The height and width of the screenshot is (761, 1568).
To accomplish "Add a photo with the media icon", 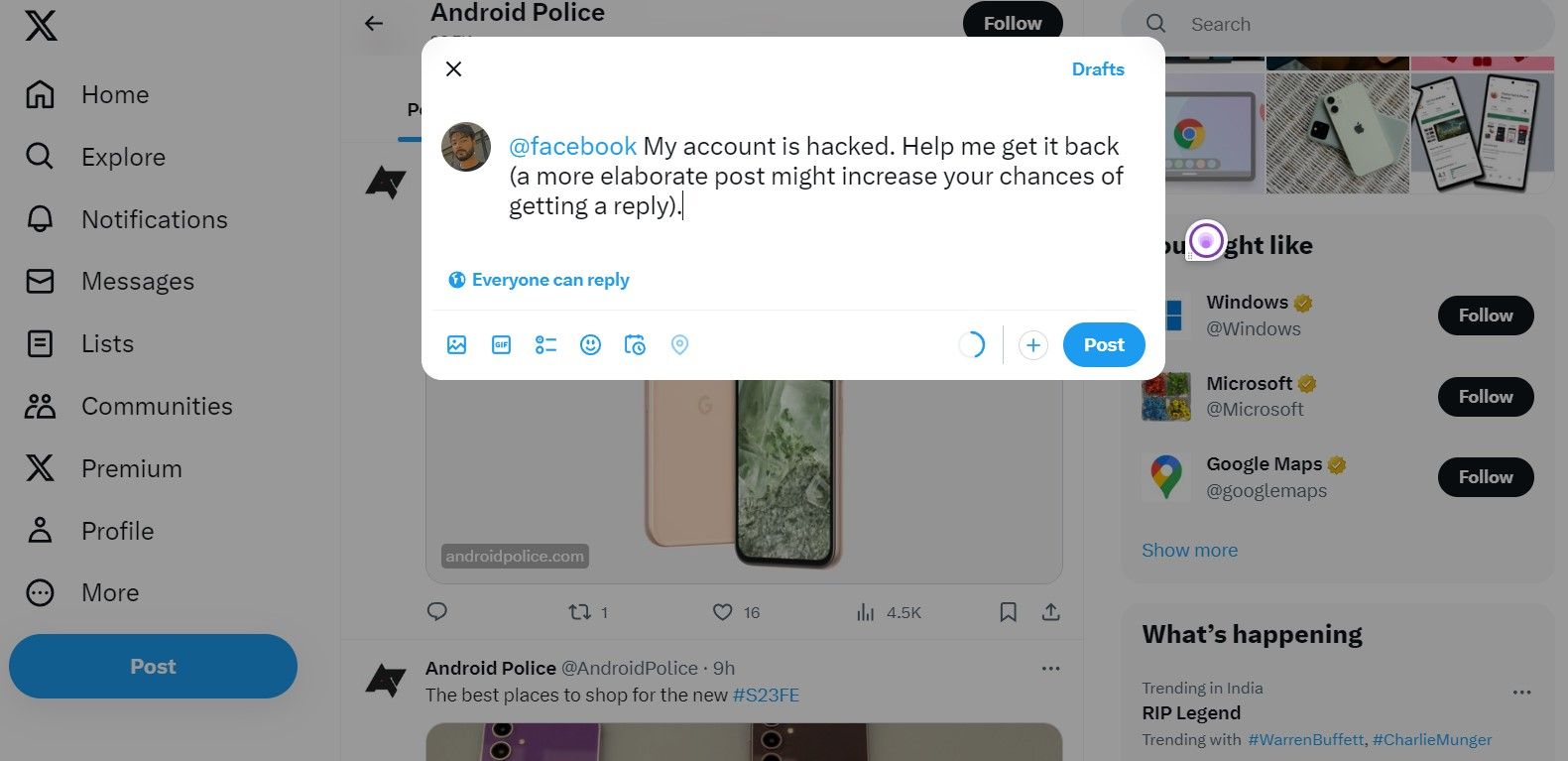I will point(456,345).
